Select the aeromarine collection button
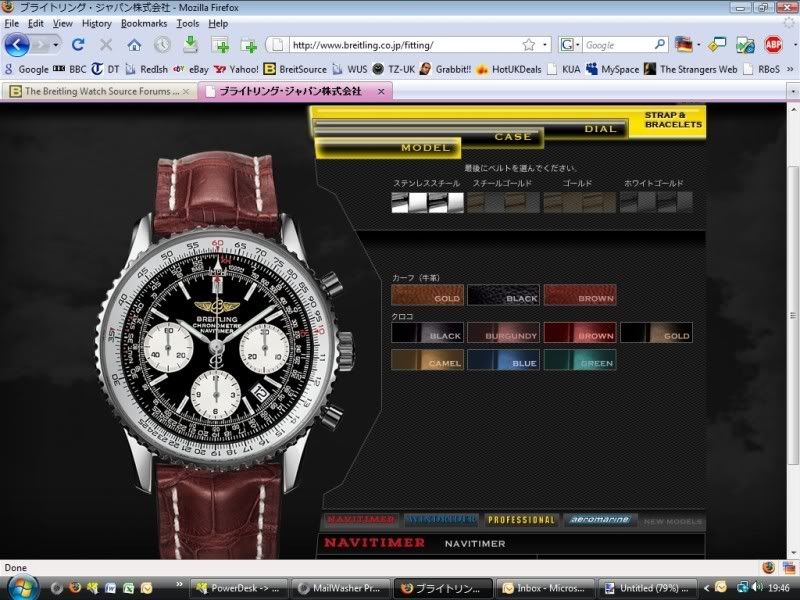The width and height of the screenshot is (800, 600). (x=600, y=520)
